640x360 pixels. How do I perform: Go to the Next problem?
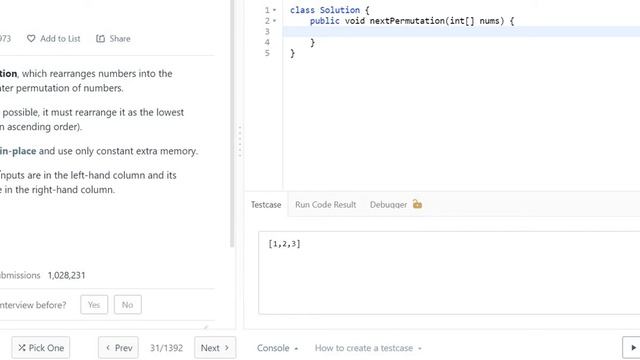(x=215, y=348)
